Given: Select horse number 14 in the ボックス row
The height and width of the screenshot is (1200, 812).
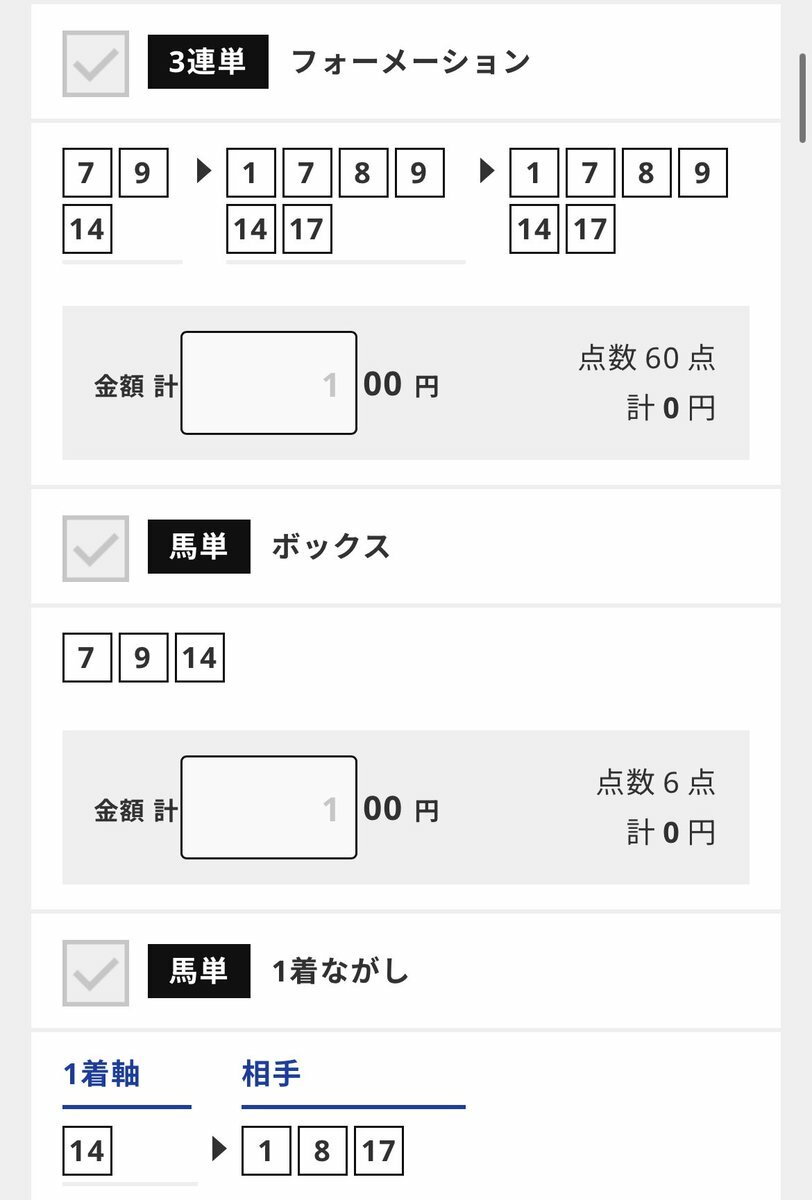Looking at the screenshot, I should click(x=199, y=658).
